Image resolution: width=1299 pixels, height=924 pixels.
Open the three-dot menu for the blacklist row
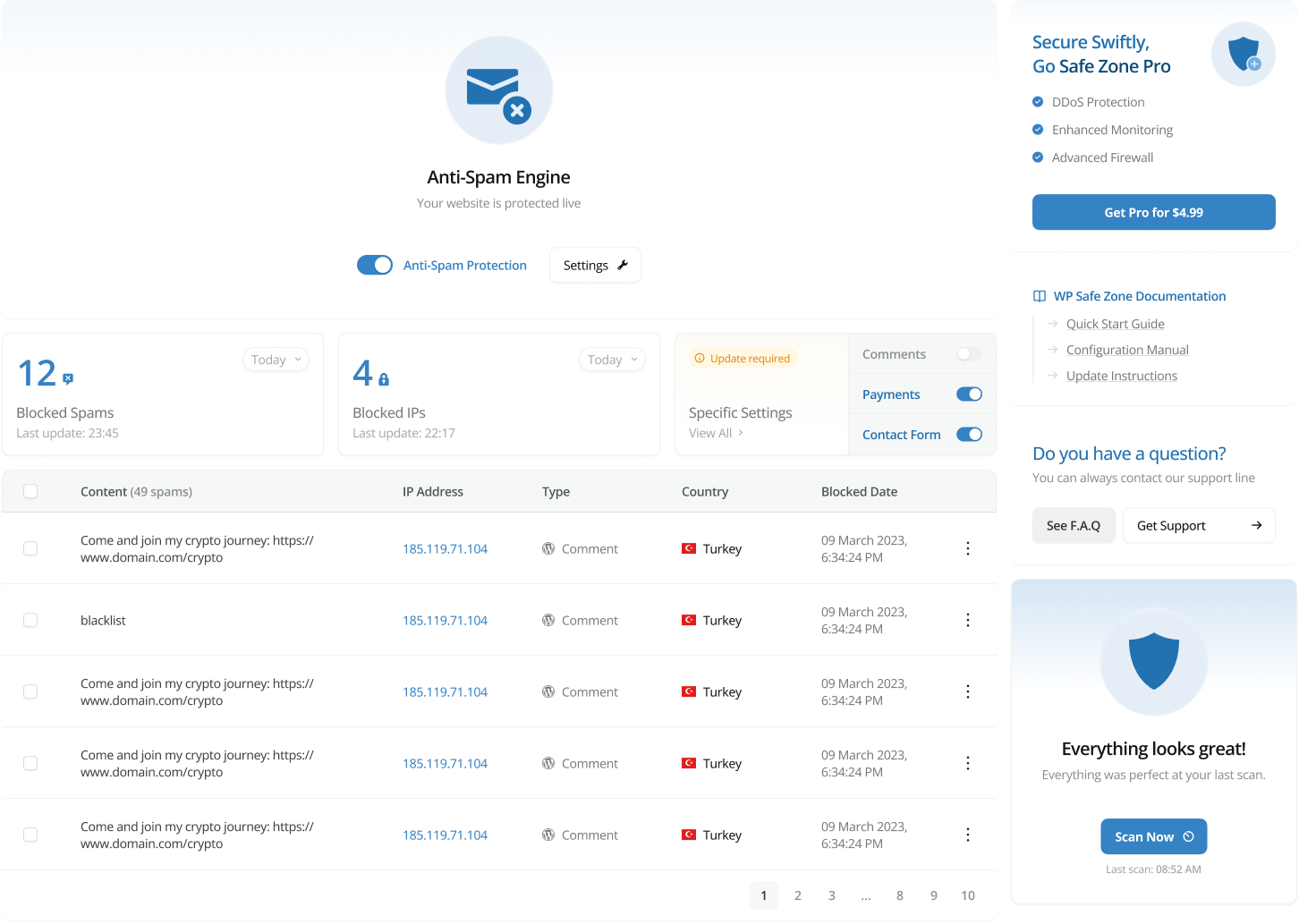(x=968, y=620)
